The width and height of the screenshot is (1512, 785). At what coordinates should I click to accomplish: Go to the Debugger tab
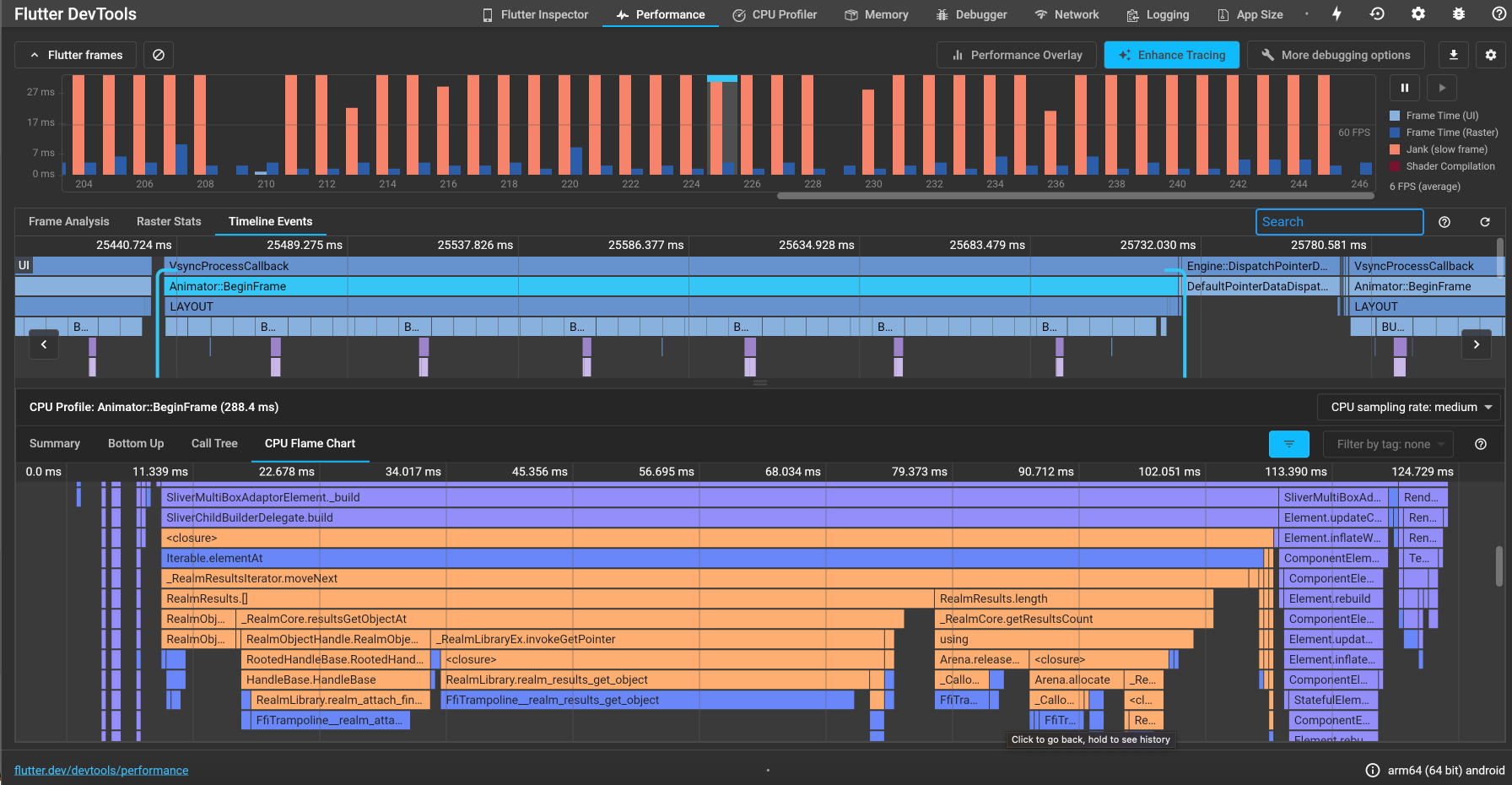click(x=971, y=14)
